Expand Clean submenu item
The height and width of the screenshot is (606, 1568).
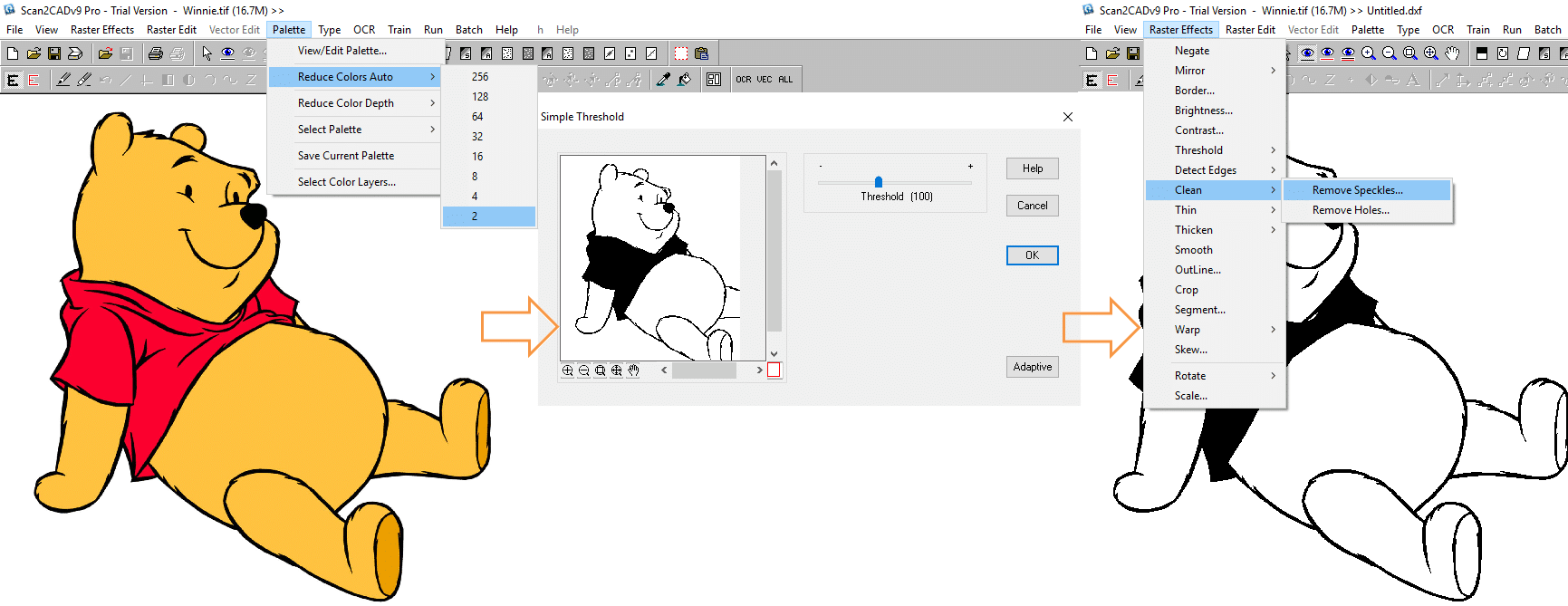(x=1215, y=190)
